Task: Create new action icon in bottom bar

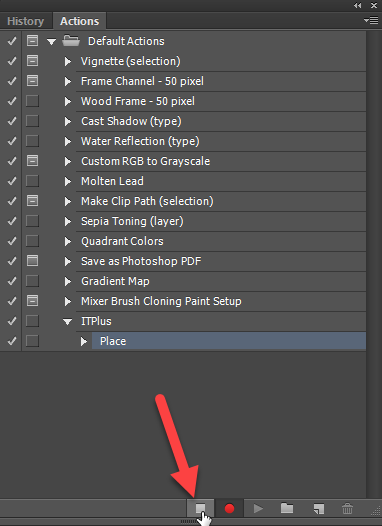Action: click(x=319, y=509)
